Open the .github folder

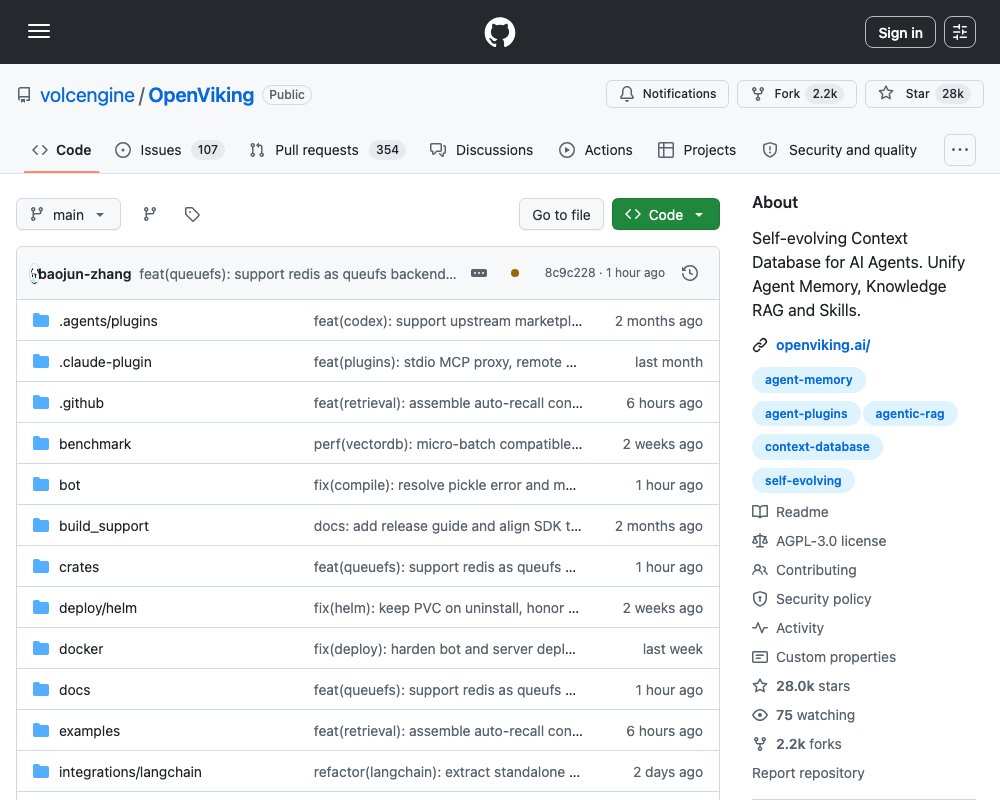click(x=81, y=403)
